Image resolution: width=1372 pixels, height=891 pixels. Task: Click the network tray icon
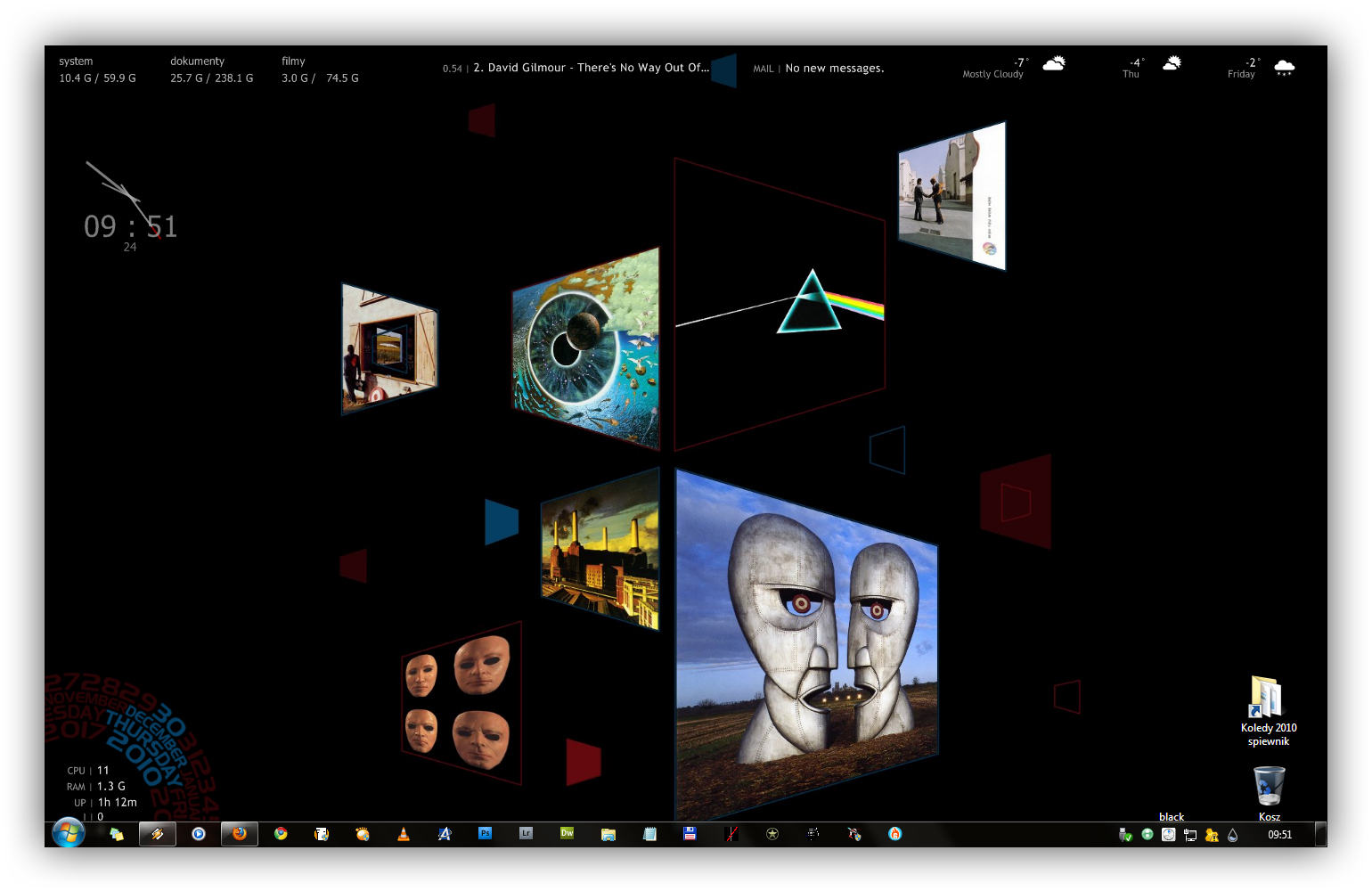click(x=1189, y=835)
